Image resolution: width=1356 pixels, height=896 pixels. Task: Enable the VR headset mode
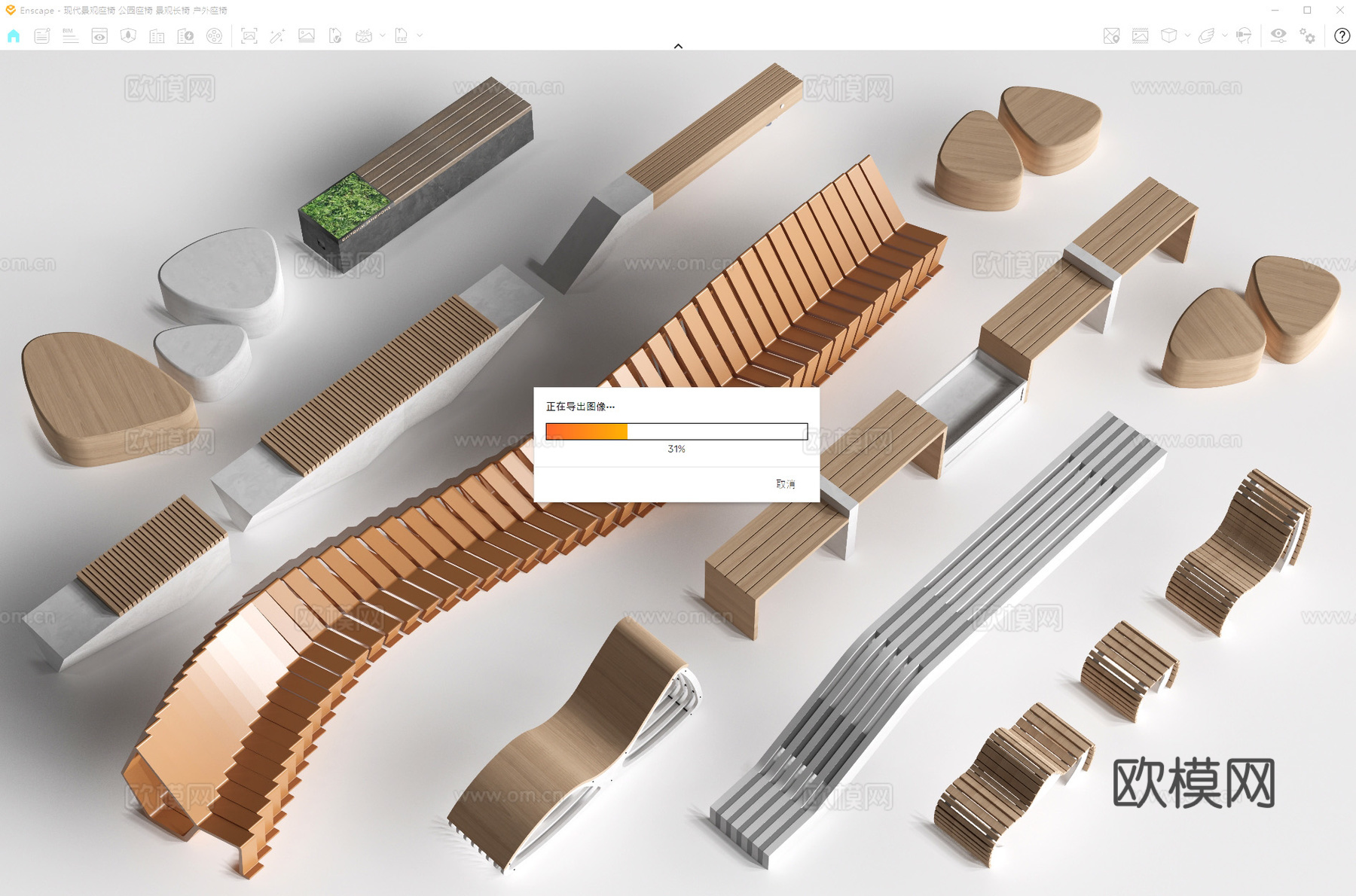(1244, 35)
